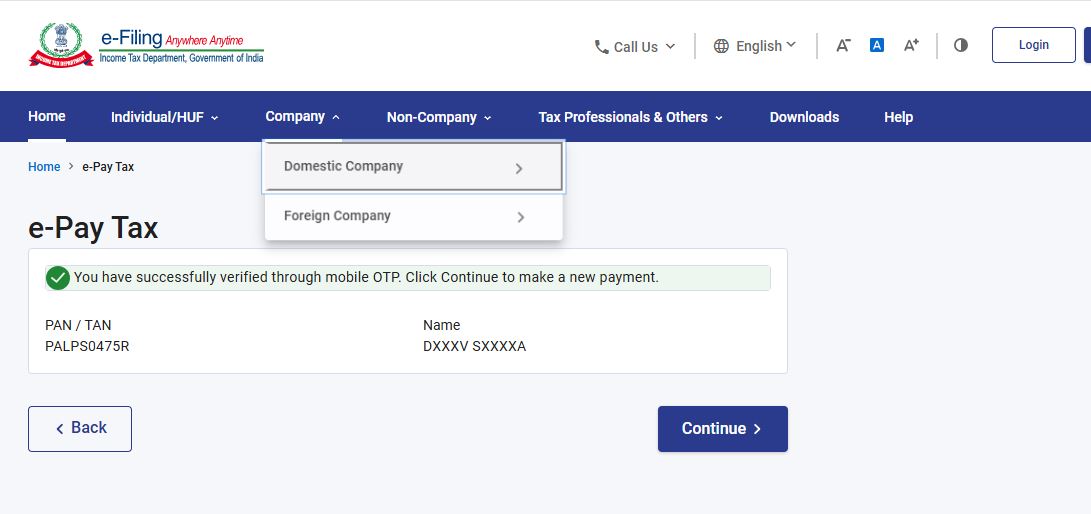Viewport: 1091px width, 514px height.
Task: Reset to default font size A icon
Action: coord(877,45)
